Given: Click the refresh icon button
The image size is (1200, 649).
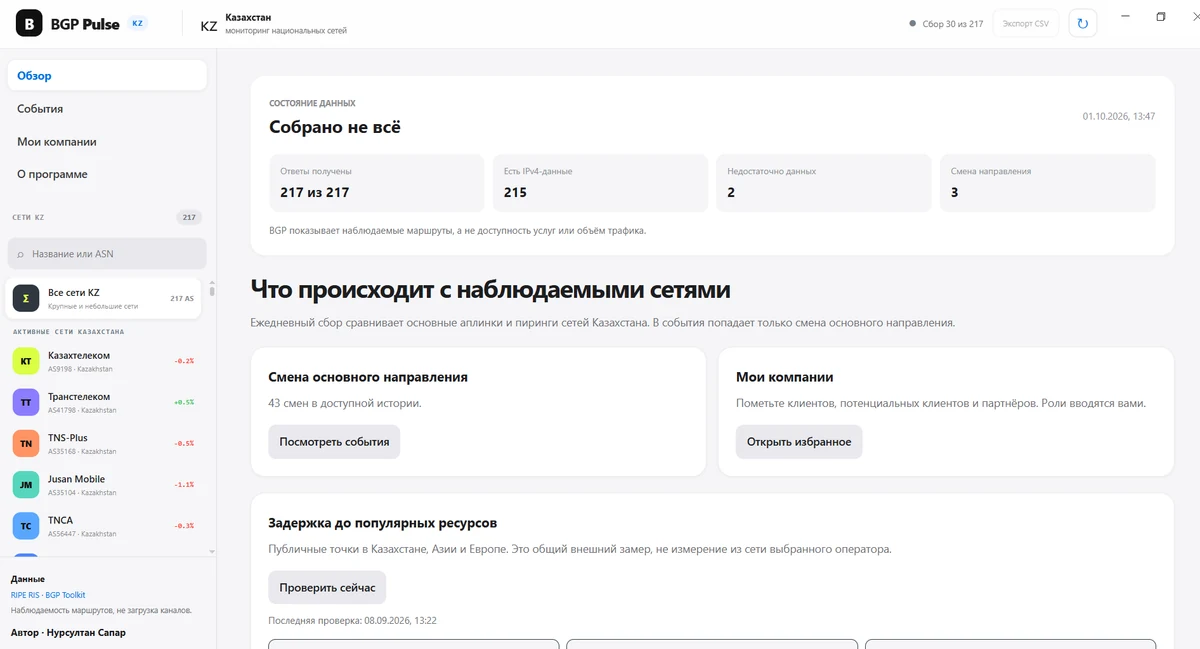Looking at the screenshot, I should point(1082,24).
